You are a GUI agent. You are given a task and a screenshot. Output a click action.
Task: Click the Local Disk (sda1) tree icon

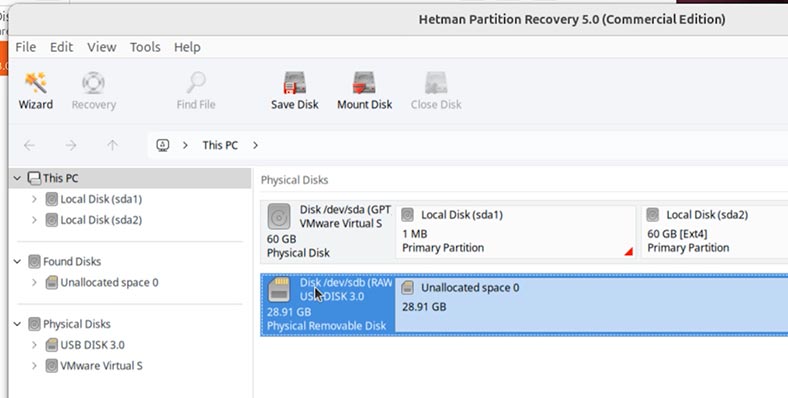[x=51, y=200]
